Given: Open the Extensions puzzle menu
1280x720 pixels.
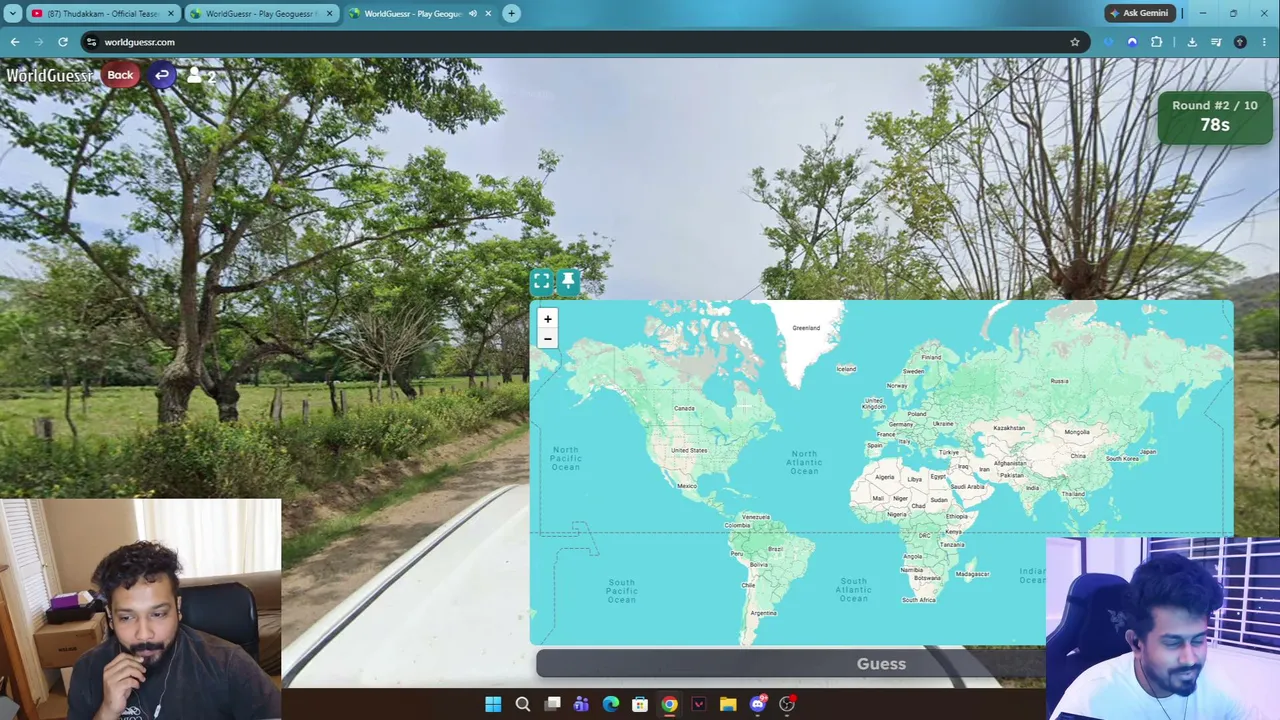Looking at the screenshot, I should tap(1157, 42).
